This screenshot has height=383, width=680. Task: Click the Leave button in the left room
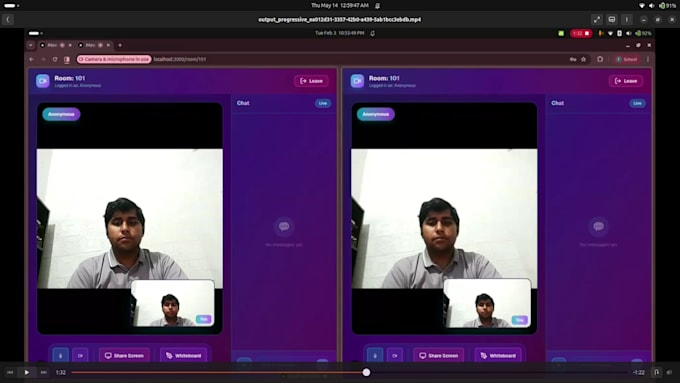[311, 81]
